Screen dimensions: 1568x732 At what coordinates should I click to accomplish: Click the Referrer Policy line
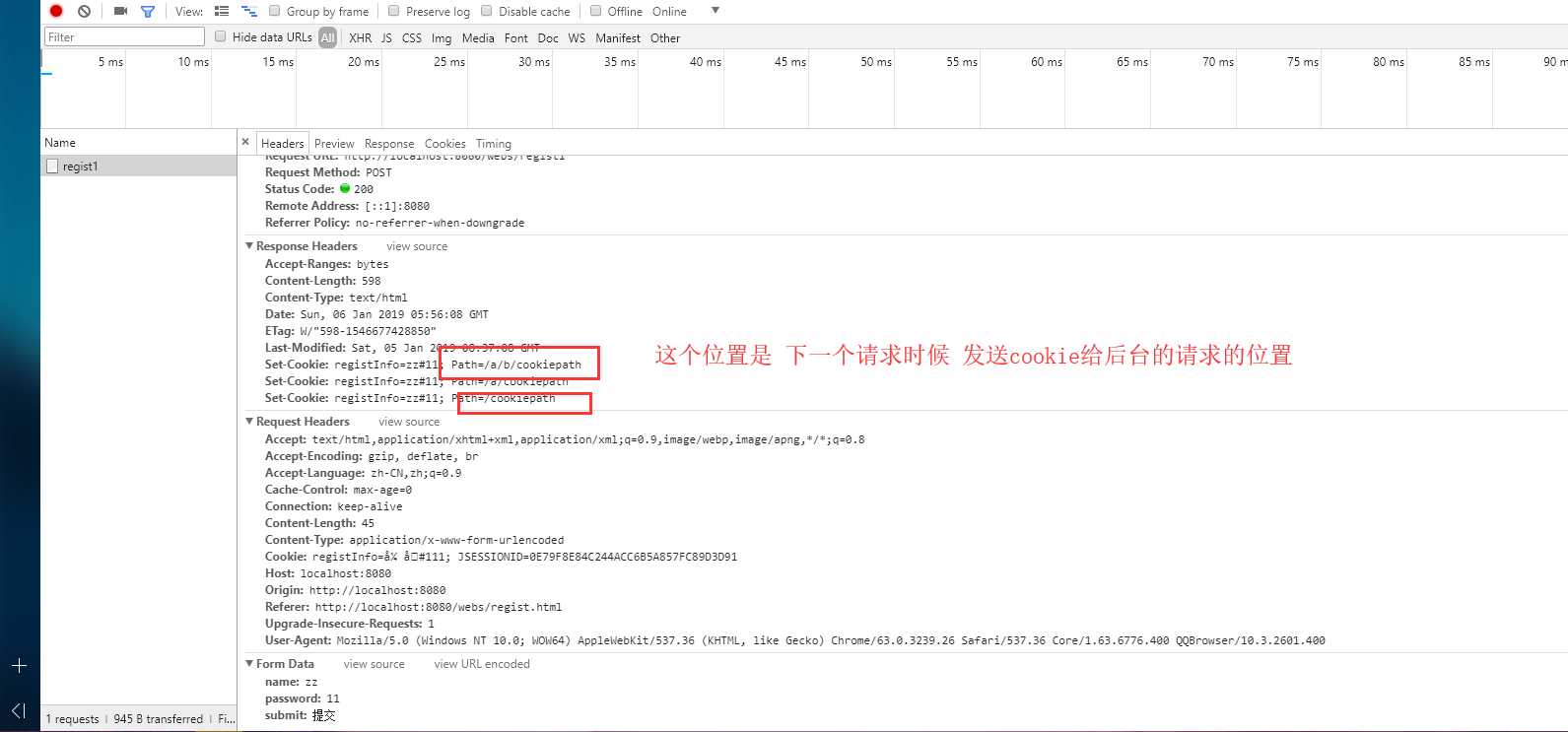coord(394,223)
